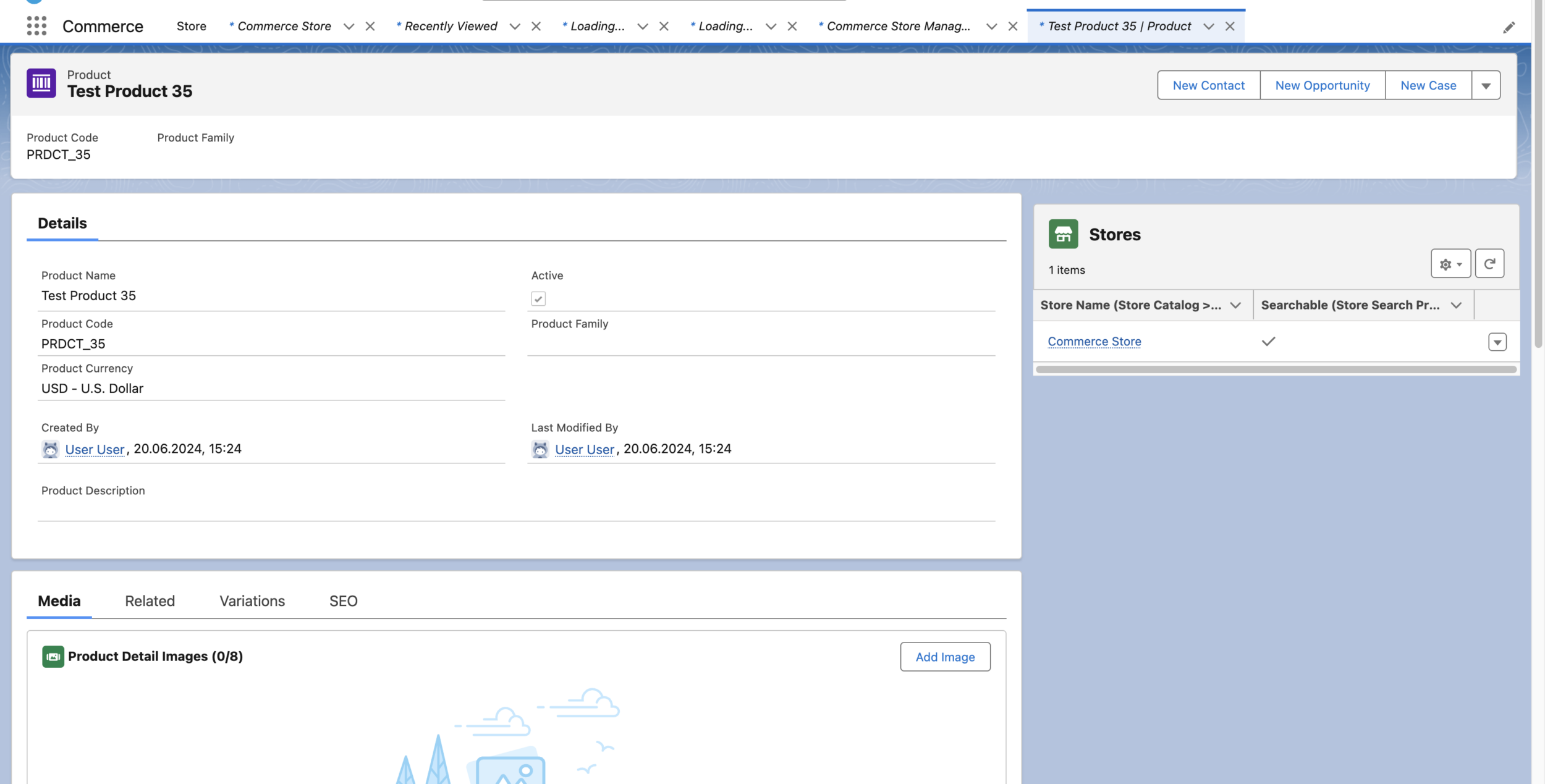Click the Product Detail Images icon
This screenshot has width=1545, height=784.
[52, 656]
